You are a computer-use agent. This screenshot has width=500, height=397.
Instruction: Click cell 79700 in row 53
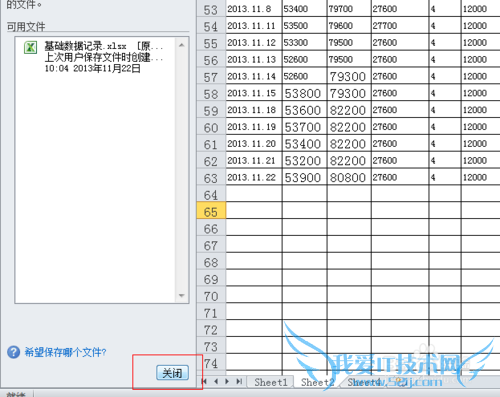pyautogui.click(x=349, y=9)
